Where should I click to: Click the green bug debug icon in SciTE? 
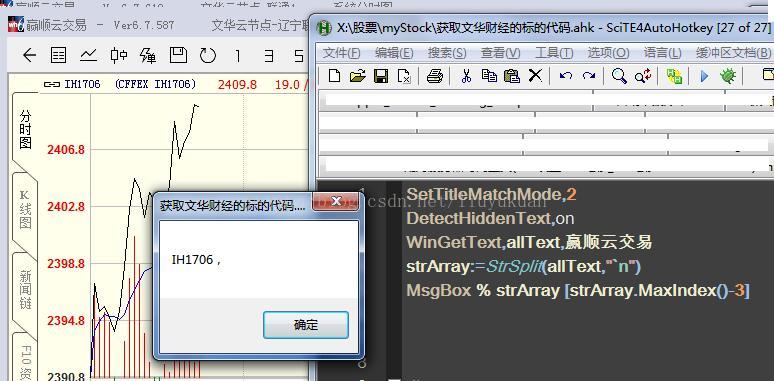728,76
